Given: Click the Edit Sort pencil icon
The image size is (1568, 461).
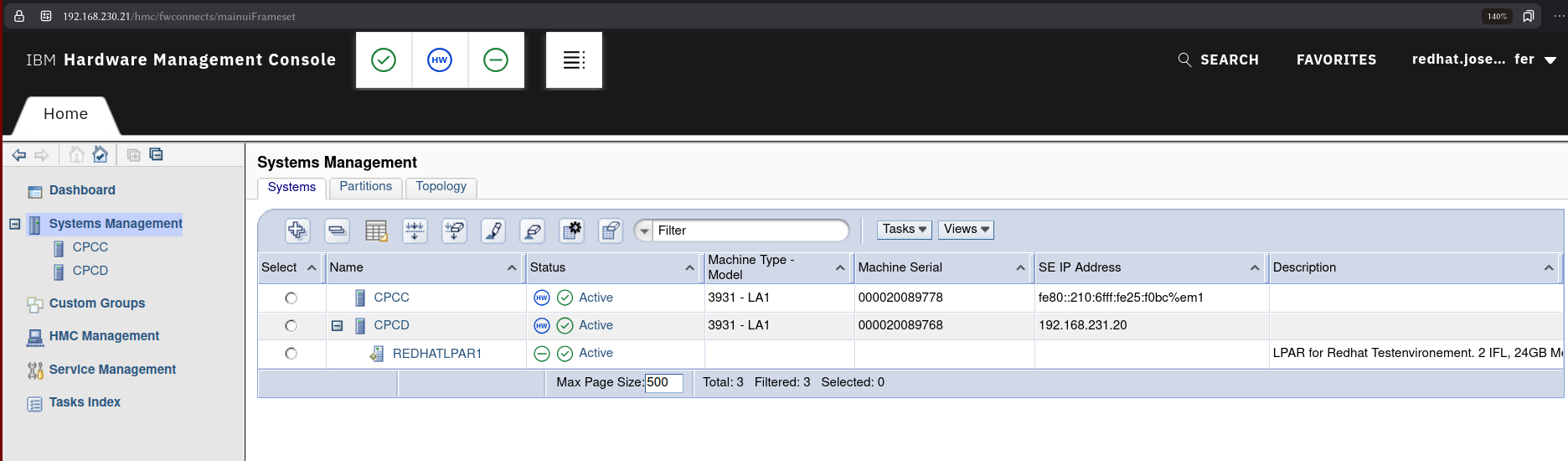Looking at the screenshot, I should pyautogui.click(x=493, y=230).
